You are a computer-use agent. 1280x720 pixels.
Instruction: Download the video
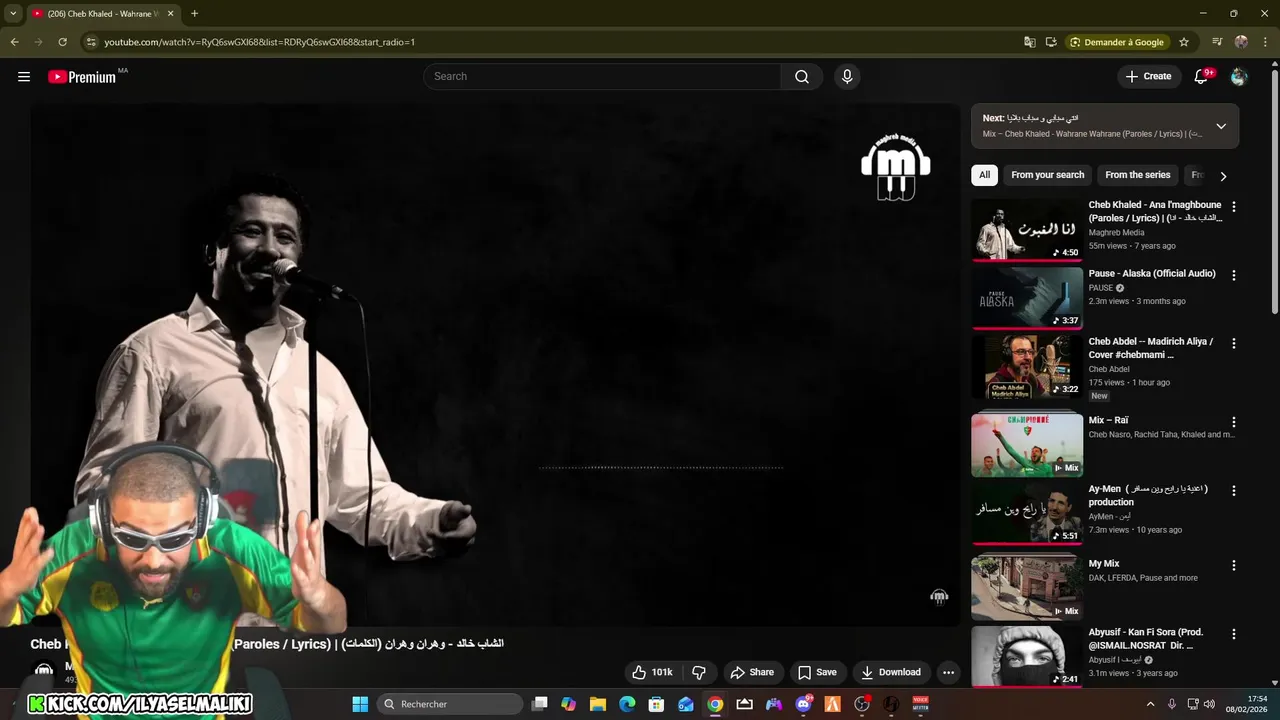(x=891, y=672)
